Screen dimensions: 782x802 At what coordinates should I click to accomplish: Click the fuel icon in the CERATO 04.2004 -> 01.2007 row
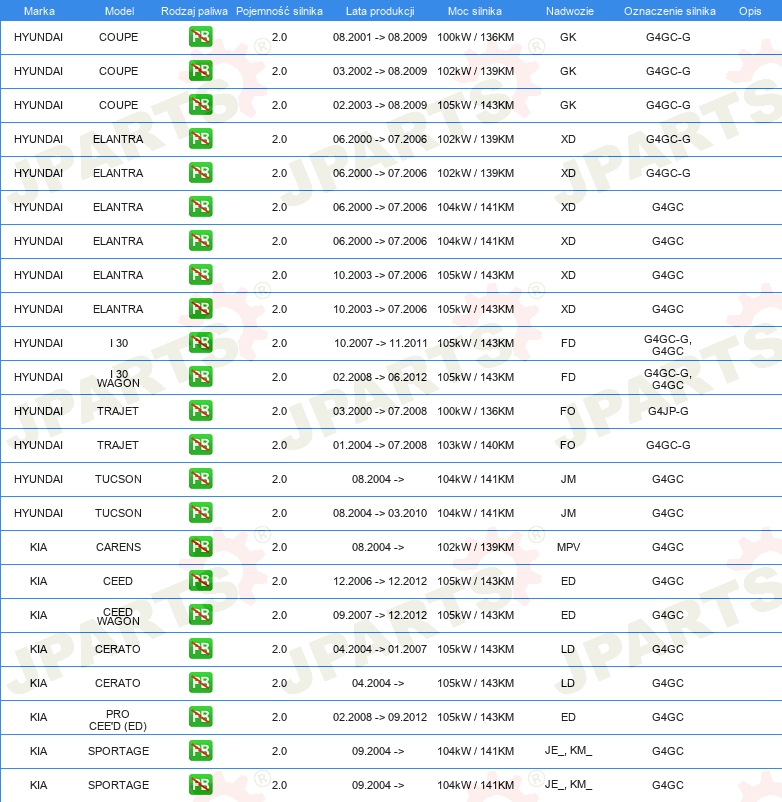200,649
